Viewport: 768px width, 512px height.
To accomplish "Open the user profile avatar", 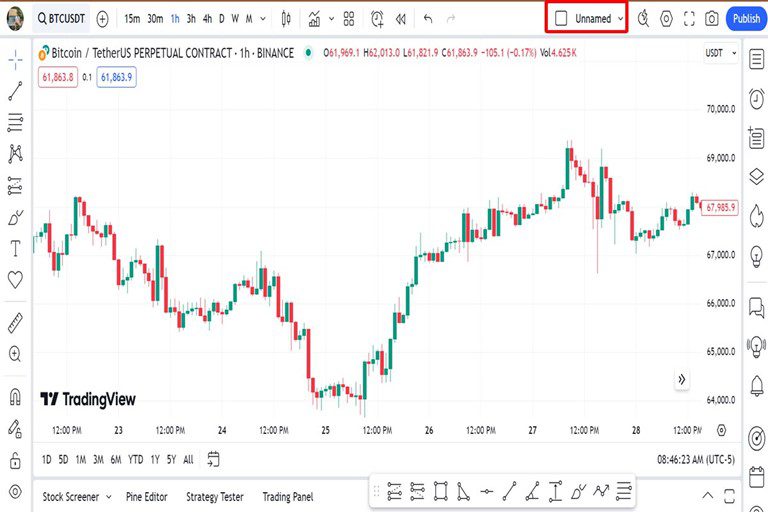I will pyautogui.click(x=15, y=19).
